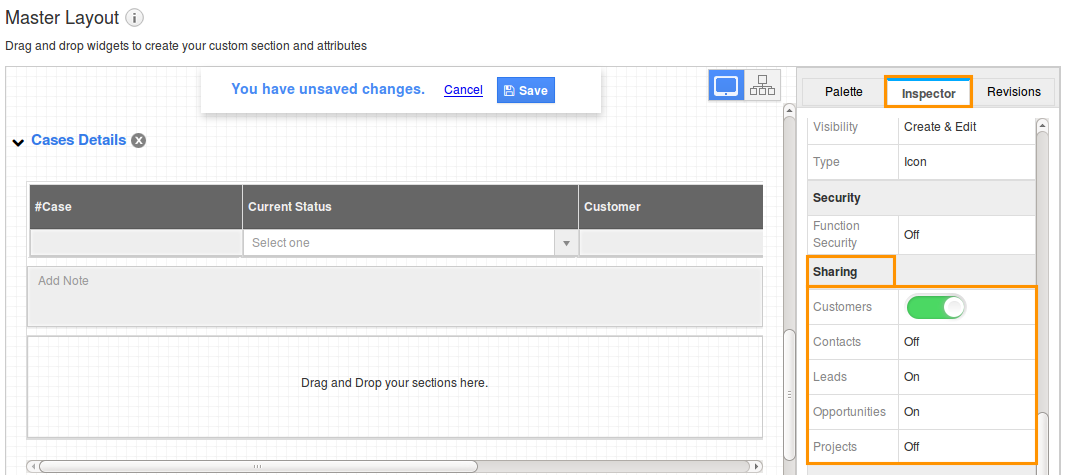The height and width of the screenshot is (475, 1065).
Task: Switch to desktop layout view icon
Action: coord(726,86)
